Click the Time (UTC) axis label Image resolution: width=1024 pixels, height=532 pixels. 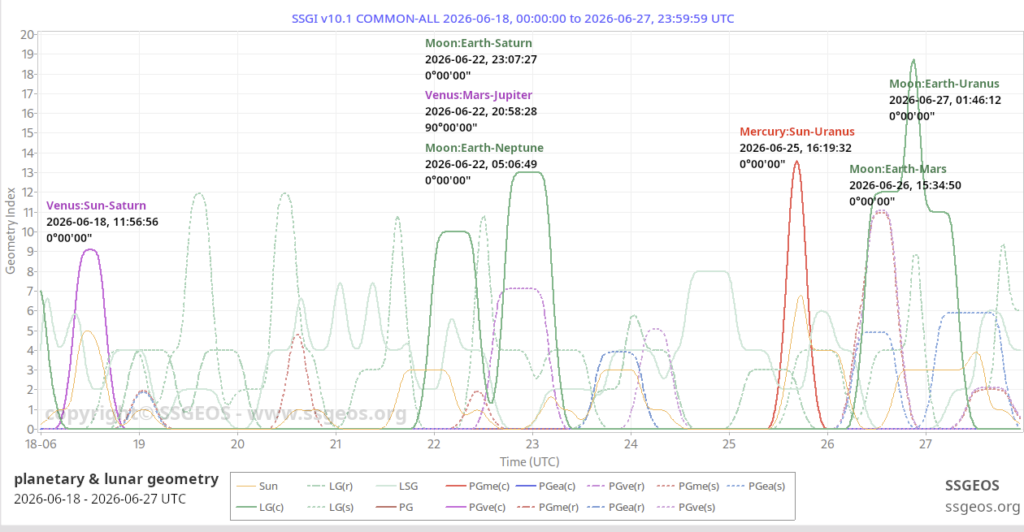[x=530, y=462]
